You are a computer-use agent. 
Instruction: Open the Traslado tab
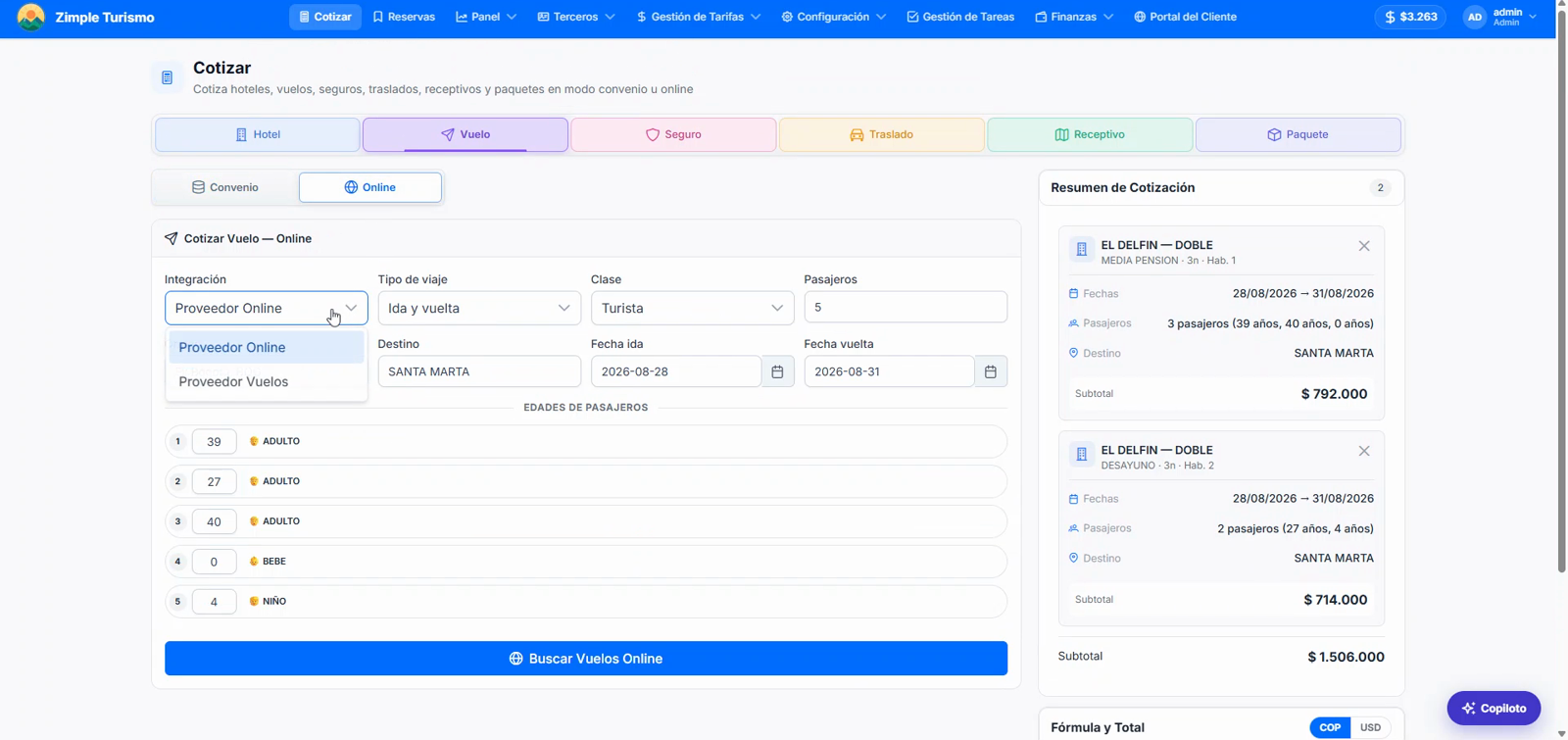coord(881,134)
